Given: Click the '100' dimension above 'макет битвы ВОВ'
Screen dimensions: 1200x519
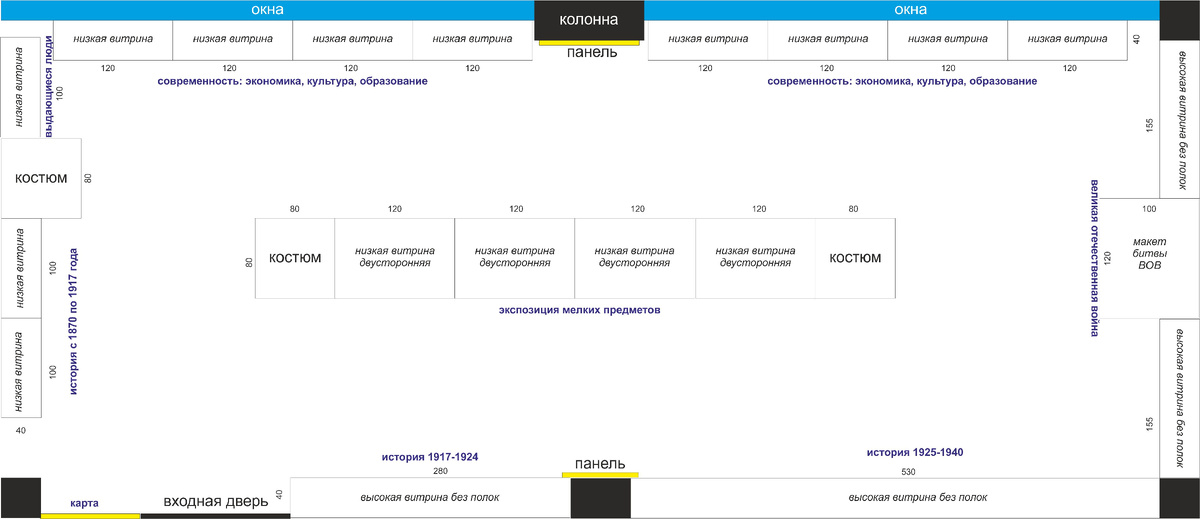Looking at the screenshot, I should 1149,209.
